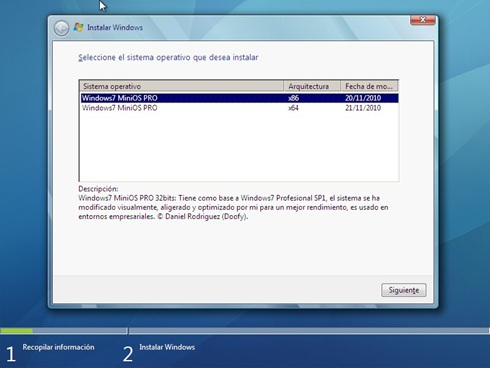Click the step 1 Recopilar información label

point(58,347)
